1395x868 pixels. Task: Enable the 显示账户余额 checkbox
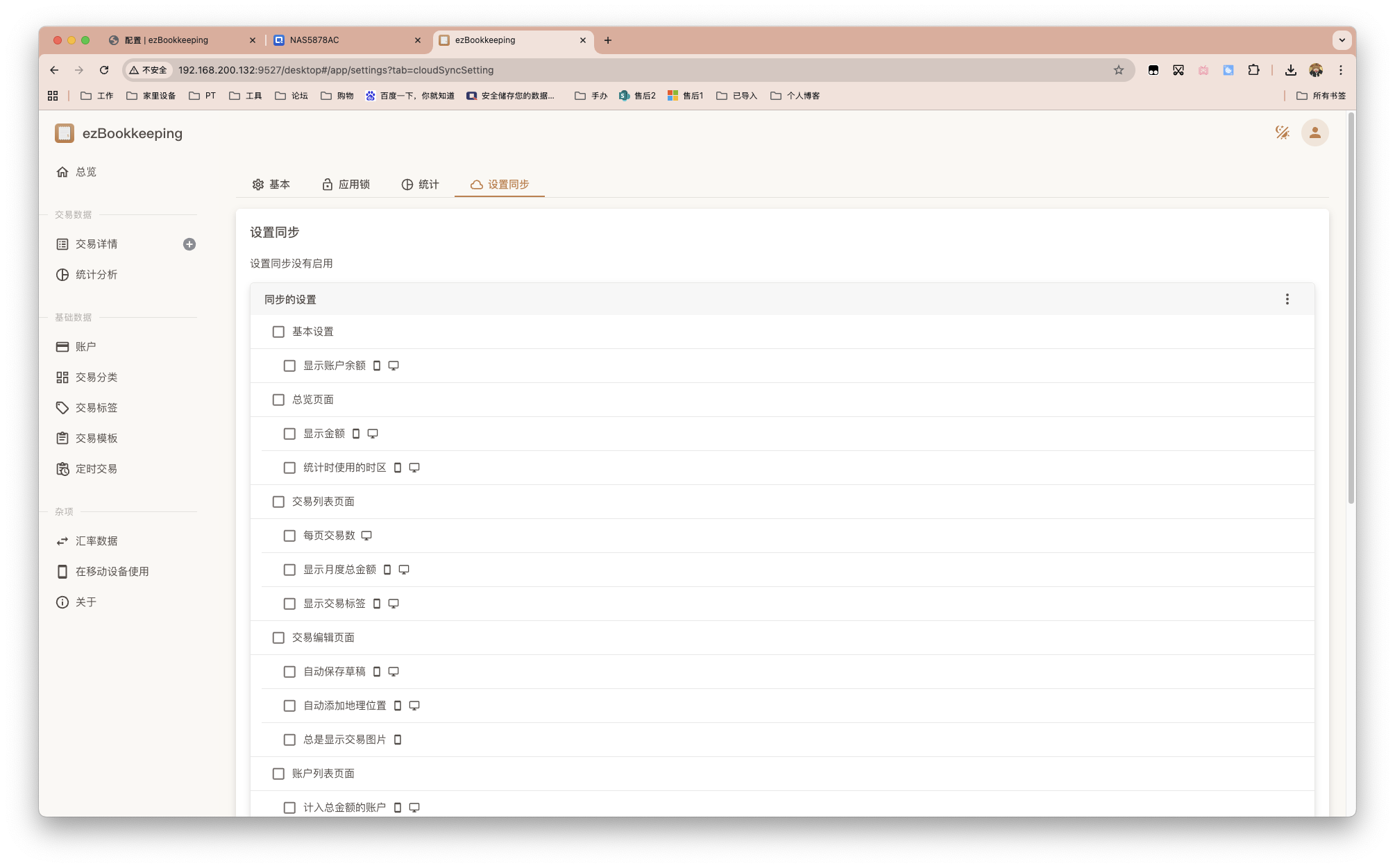289,366
